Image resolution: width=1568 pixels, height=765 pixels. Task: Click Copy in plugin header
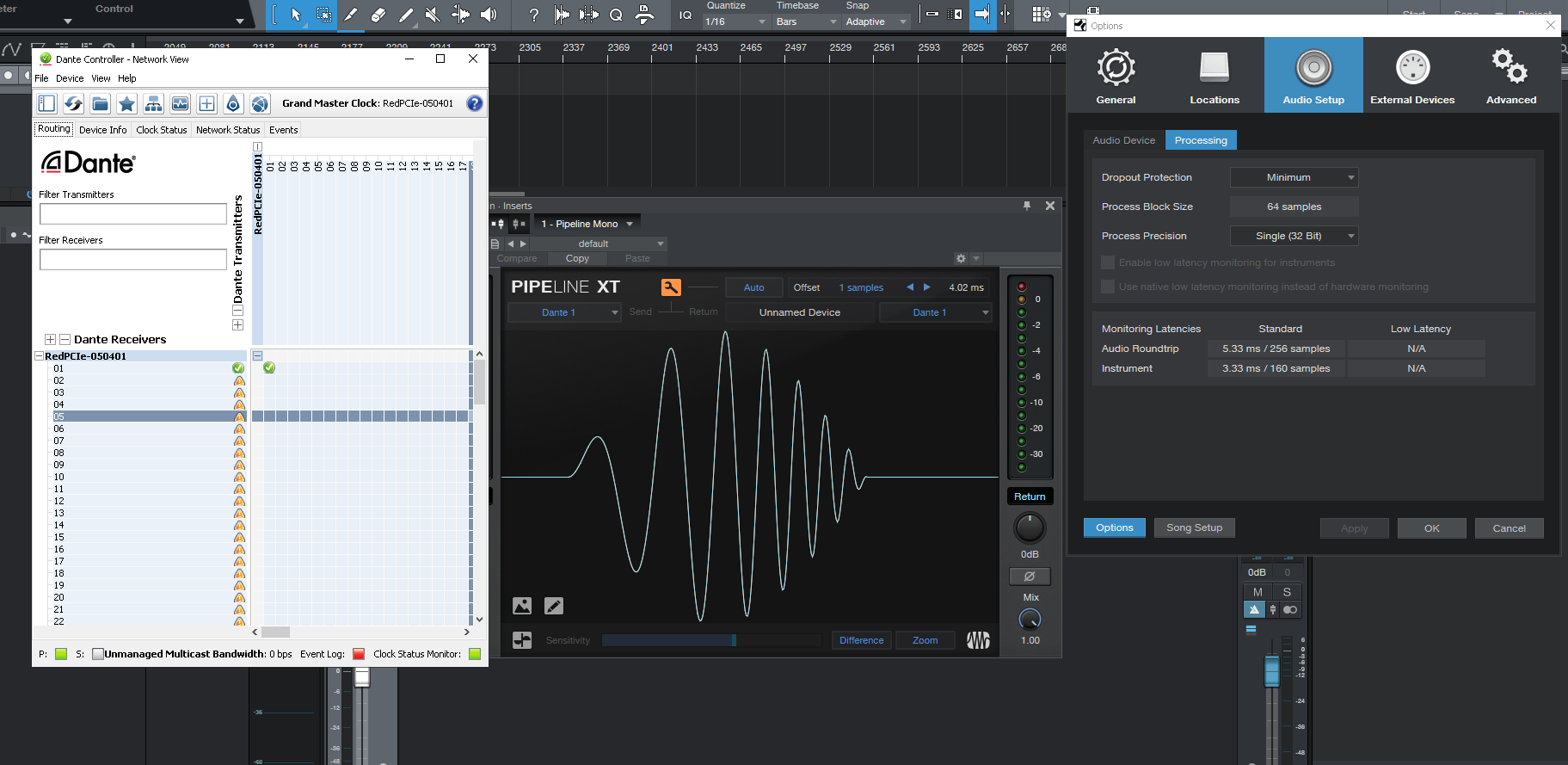click(577, 258)
